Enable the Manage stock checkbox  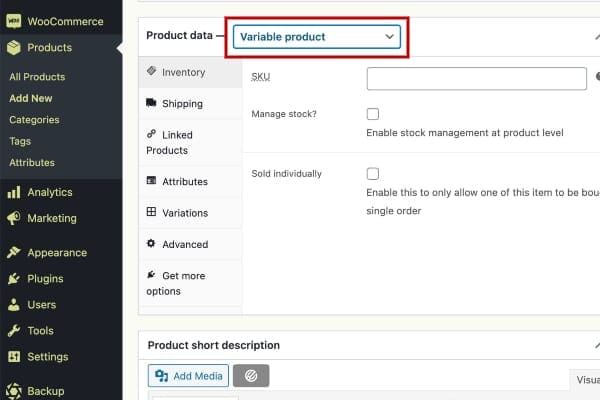(373, 114)
